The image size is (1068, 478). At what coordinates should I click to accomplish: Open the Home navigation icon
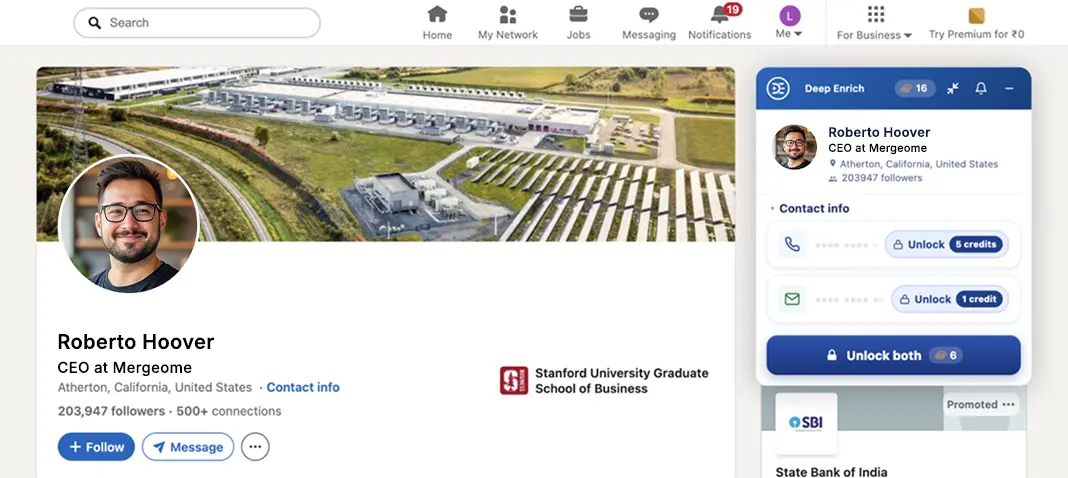pyautogui.click(x=437, y=22)
